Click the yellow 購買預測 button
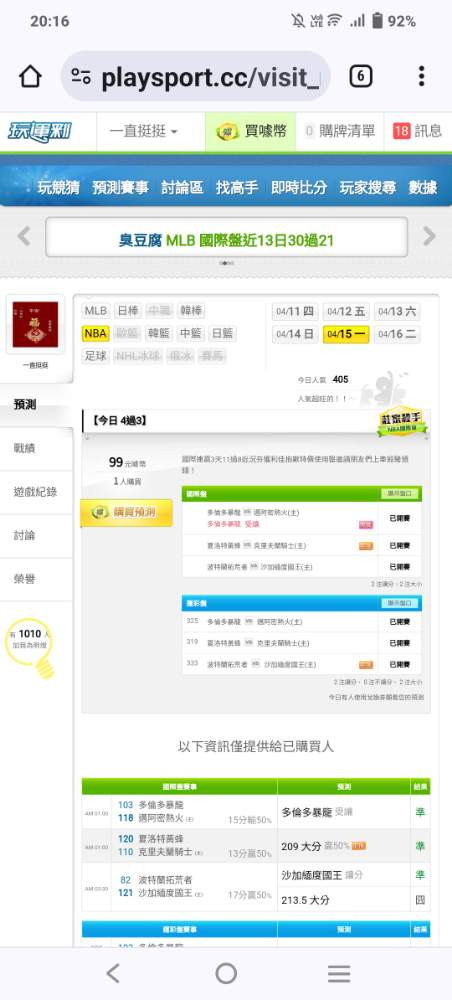 (126, 513)
